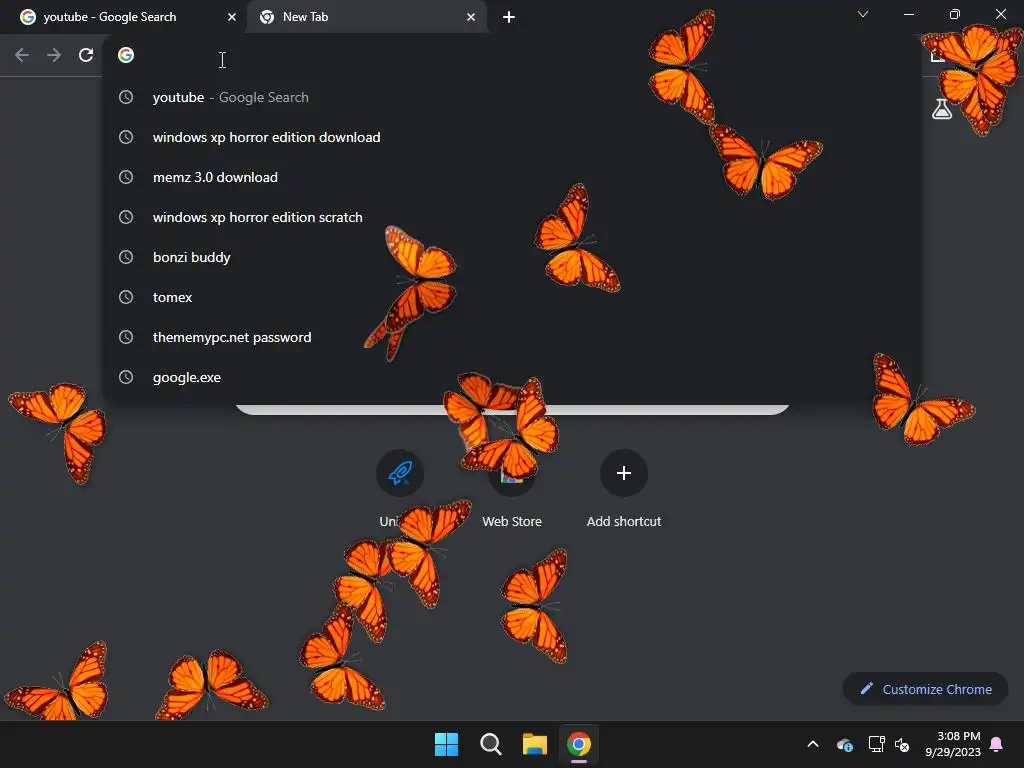The height and width of the screenshot is (768, 1024).
Task: Click clock icon beside 'tomex'
Action: pos(126,297)
